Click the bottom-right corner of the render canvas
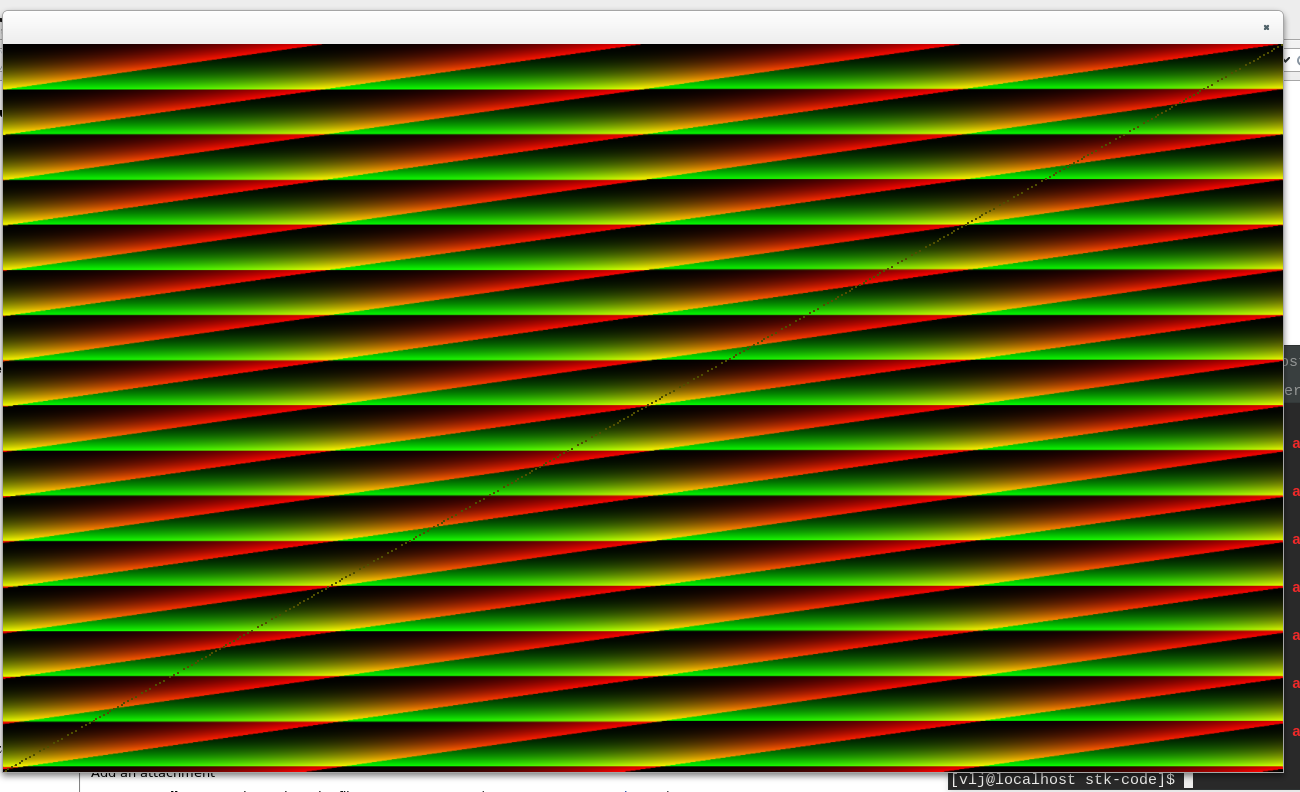Screen dimensions: 1300x792 (1280, 768)
